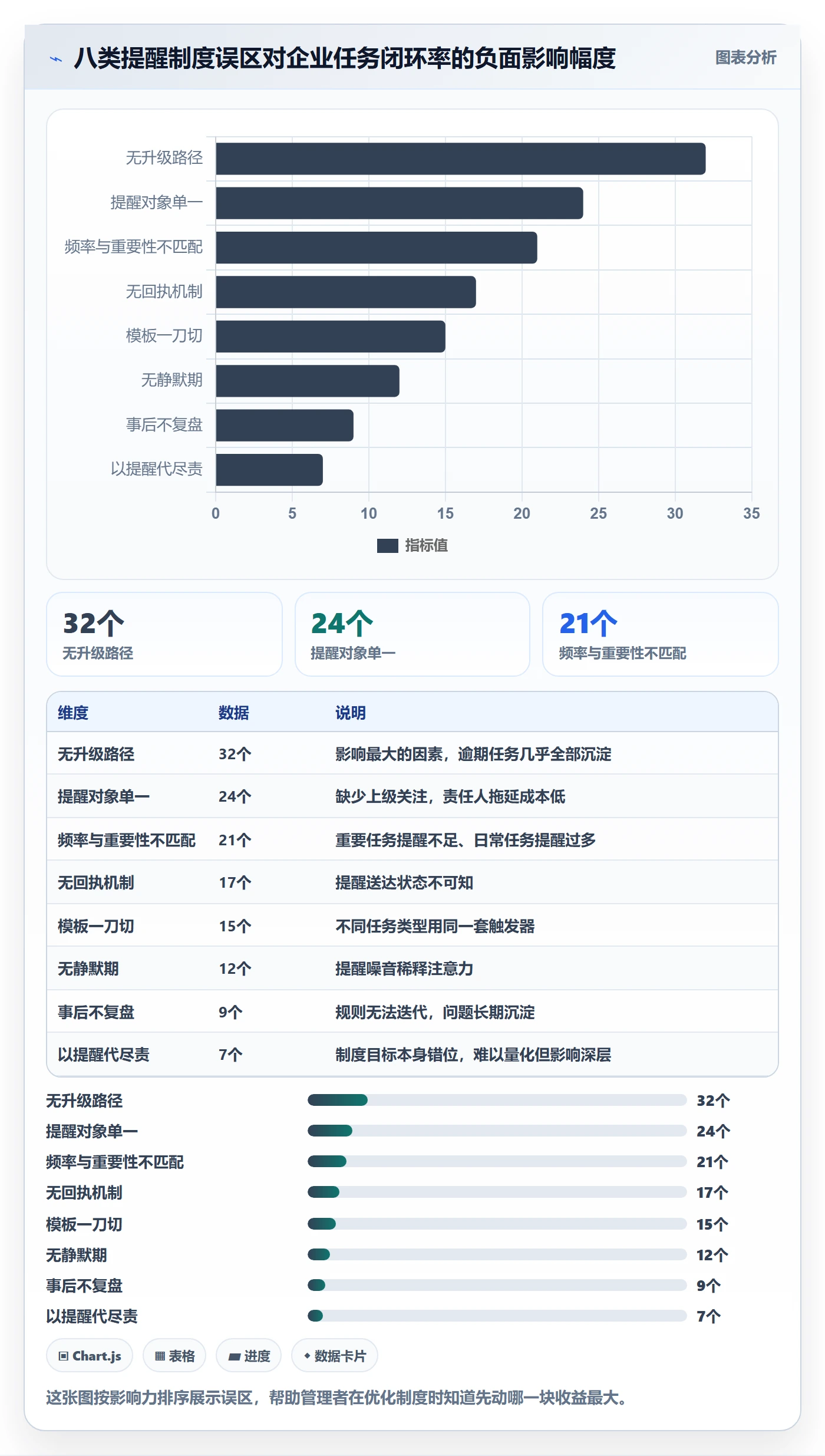Click the 以提醒代尽责 chart bar

(x=269, y=470)
